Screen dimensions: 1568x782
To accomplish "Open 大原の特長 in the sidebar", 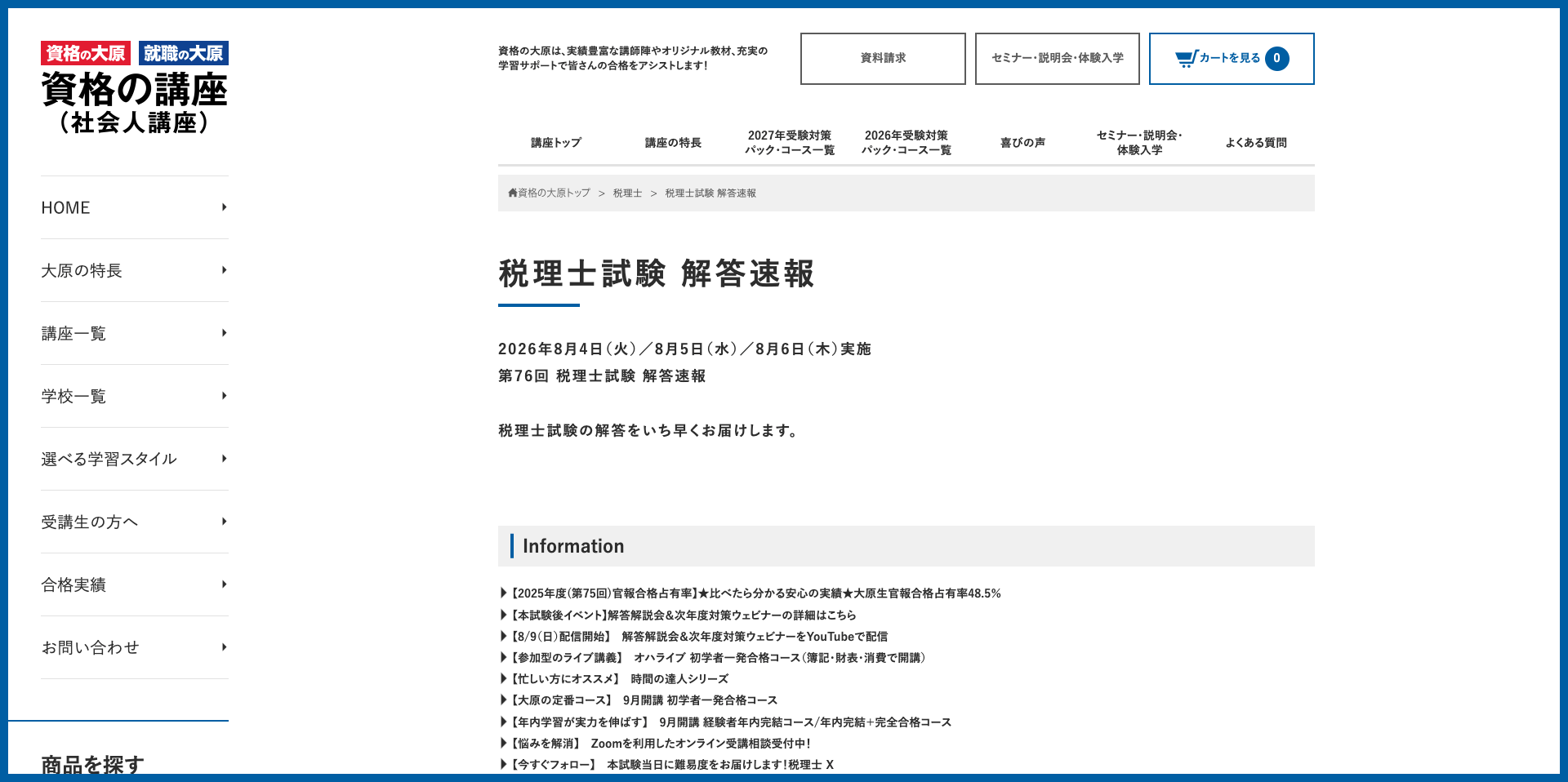I will click(135, 270).
